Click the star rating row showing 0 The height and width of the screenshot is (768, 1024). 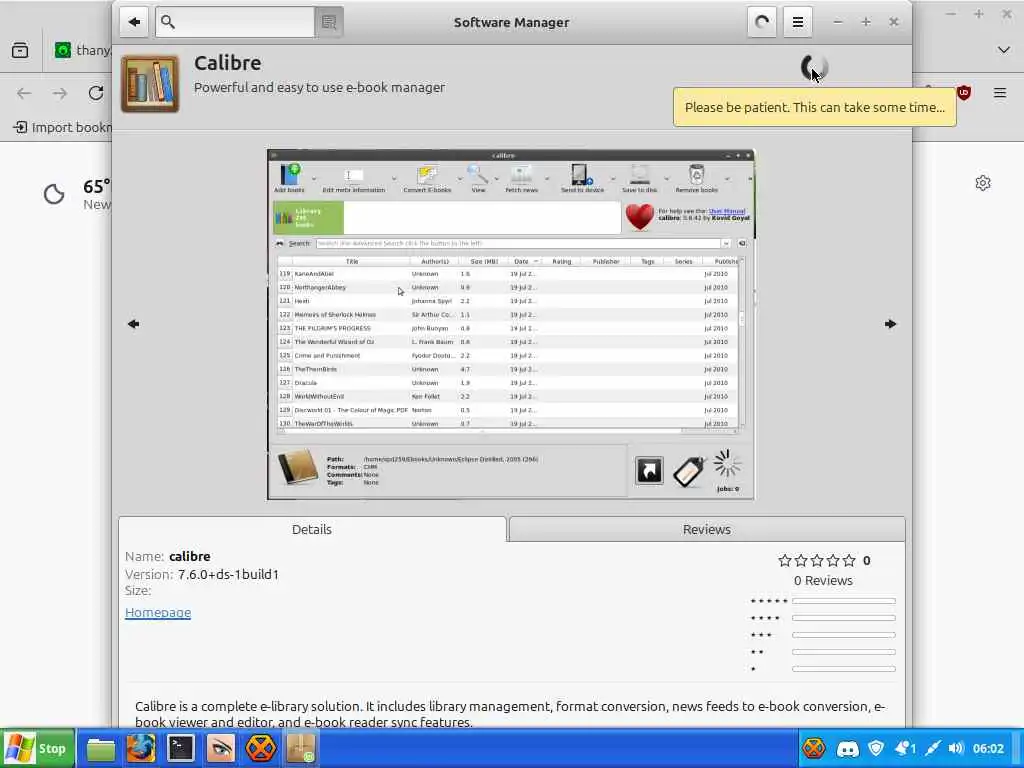tap(824, 560)
